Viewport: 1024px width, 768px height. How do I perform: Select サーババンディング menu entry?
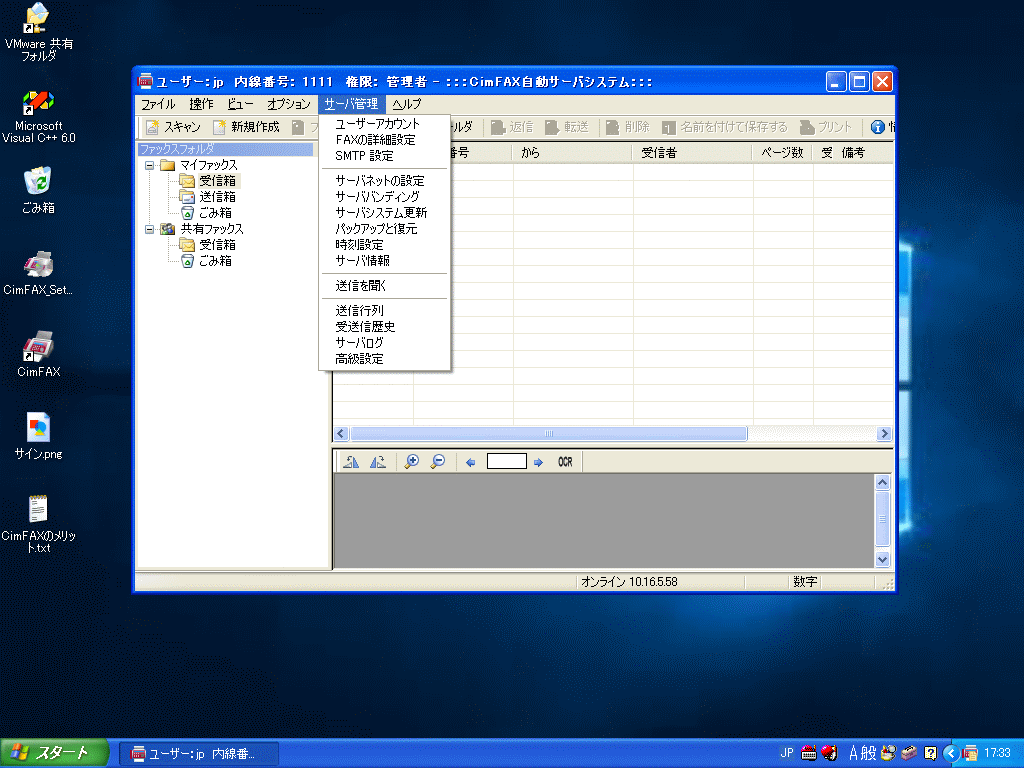click(385, 197)
